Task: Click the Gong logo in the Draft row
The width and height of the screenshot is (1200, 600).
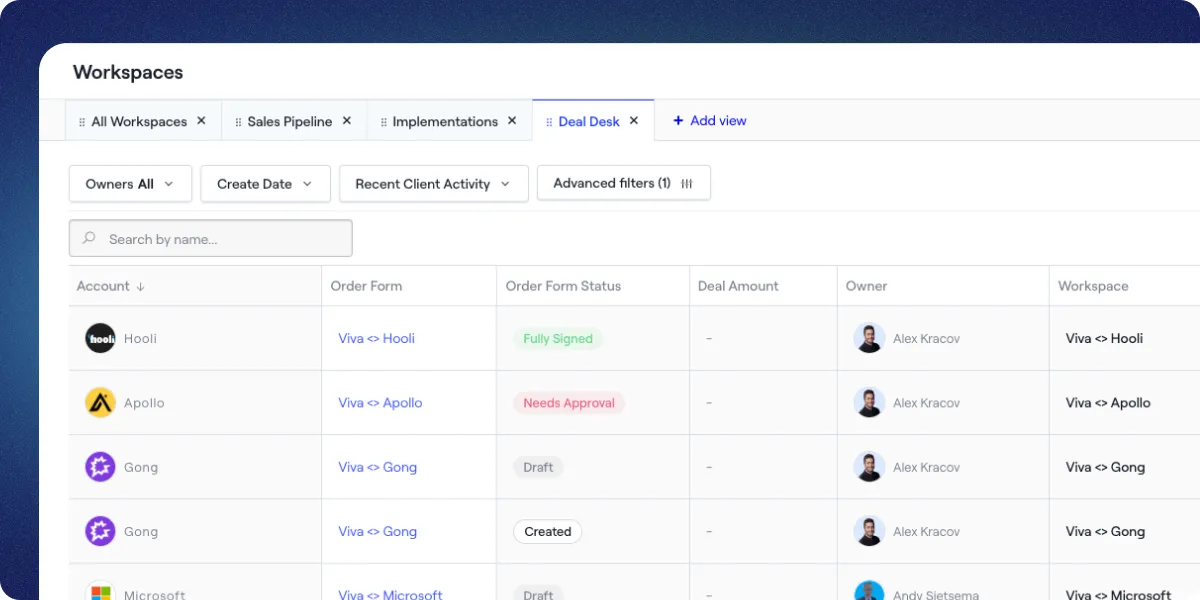Action: coord(100,467)
